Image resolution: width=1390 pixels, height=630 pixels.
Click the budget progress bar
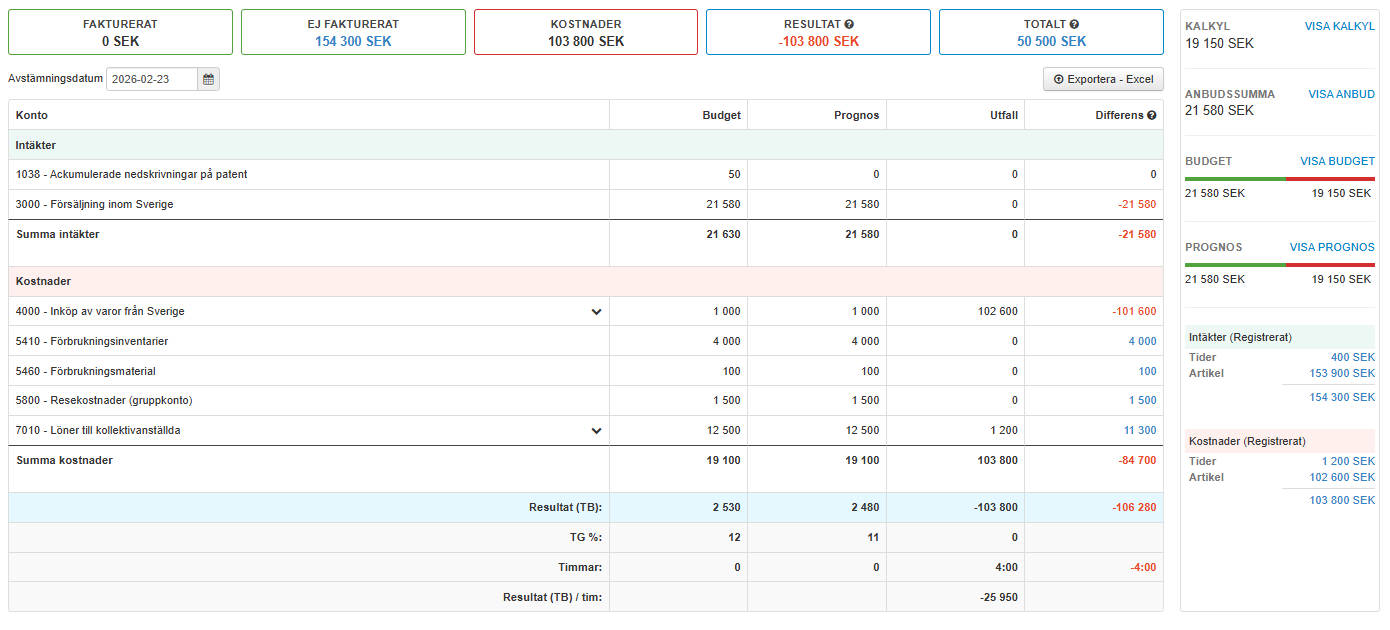pyautogui.click(x=1279, y=179)
